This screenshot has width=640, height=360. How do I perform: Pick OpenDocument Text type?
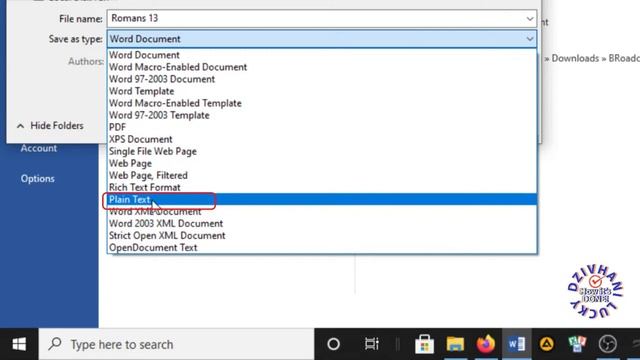tap(322, 248)
